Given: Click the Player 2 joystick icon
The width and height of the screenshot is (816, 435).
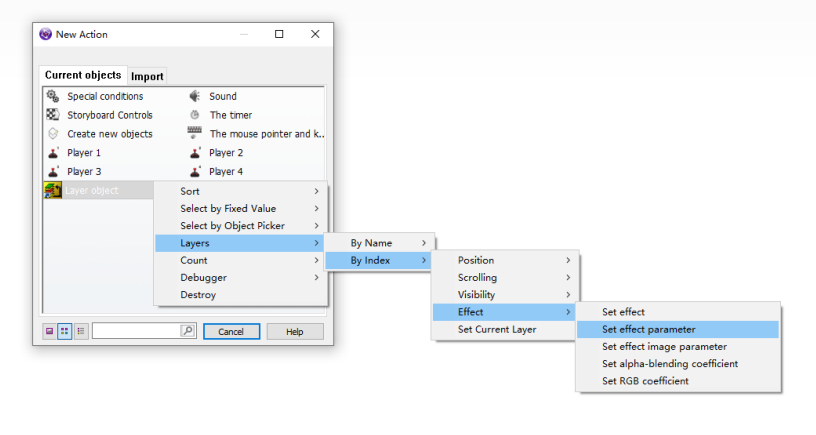Looking at the screenshot, I should coord(195,152).
